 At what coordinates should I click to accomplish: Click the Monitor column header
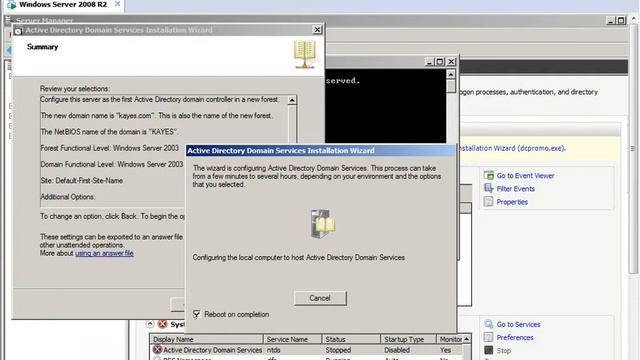point(450,339)
